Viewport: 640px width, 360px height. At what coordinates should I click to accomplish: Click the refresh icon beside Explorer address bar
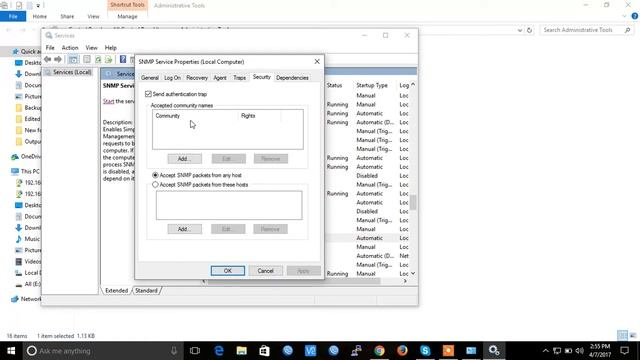[529, 30]
